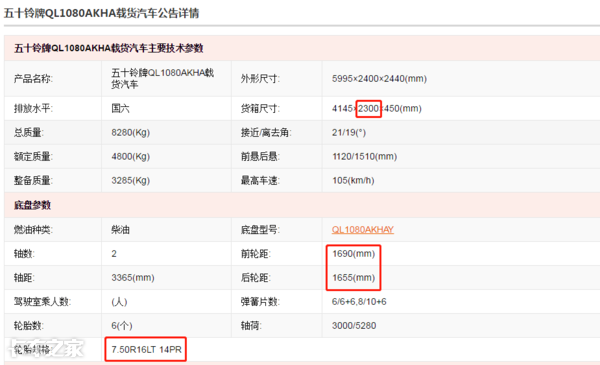Open the QL1080AKHAY chassis model link
Image resolution: width=600 pixels, height=365 pixels.
click(x=362, y=230)
